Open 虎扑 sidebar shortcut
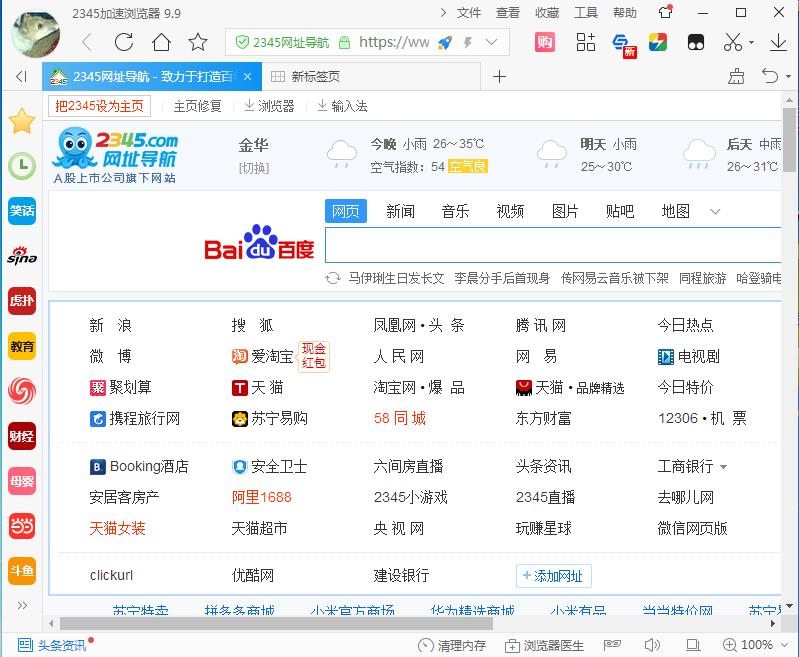The image size is (799, 657). 22,300
